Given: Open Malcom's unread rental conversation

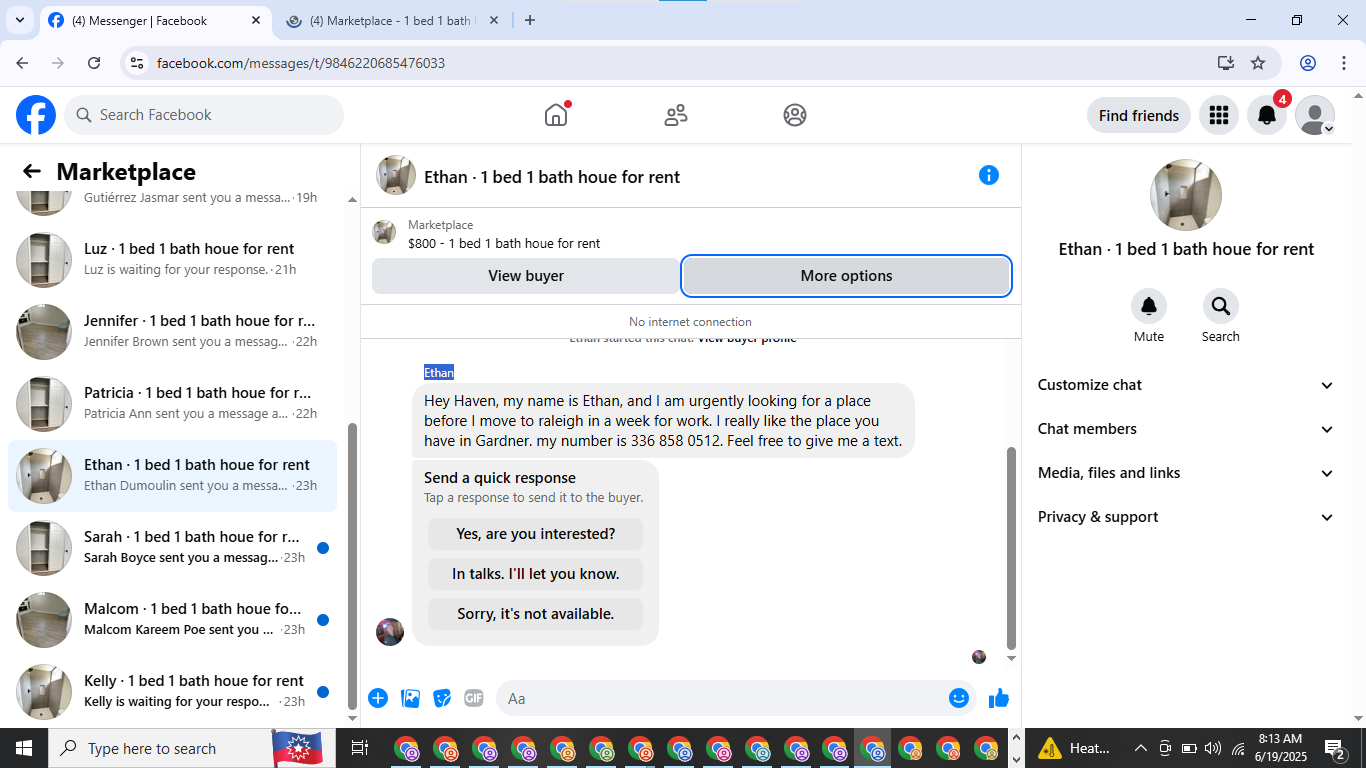Looking at the screenshot, I should (x=173, y=620).
